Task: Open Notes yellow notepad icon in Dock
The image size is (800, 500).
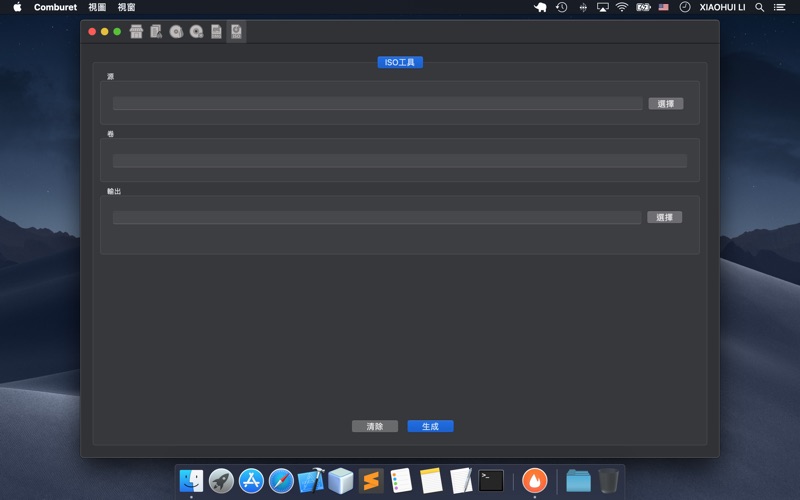Action: (431, 481)
